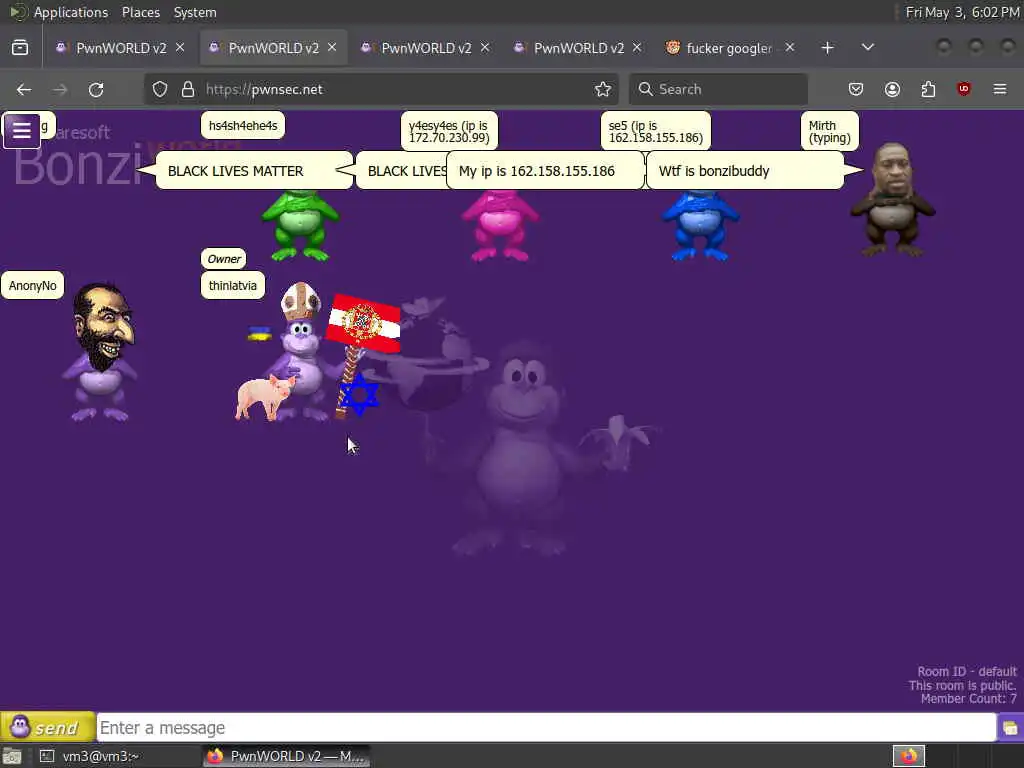1024x768 pixels.
Task: Open the Firefox account icon
Action: point(892,89)
